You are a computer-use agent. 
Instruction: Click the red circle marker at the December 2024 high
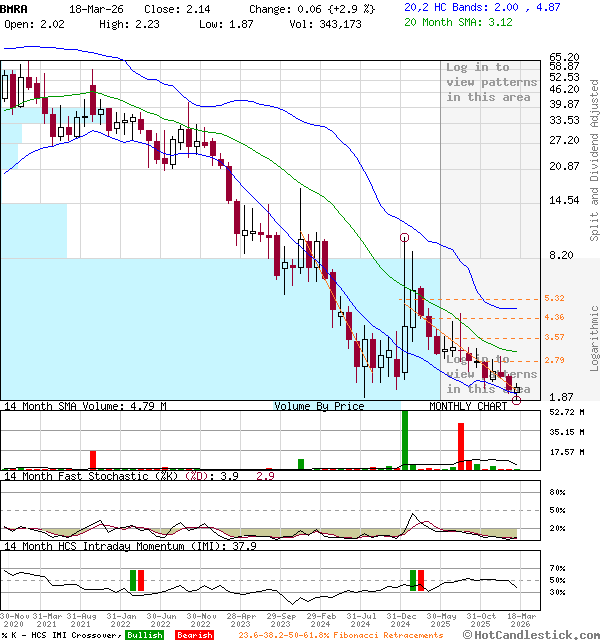pyautogui.click(x=404, y=238)
